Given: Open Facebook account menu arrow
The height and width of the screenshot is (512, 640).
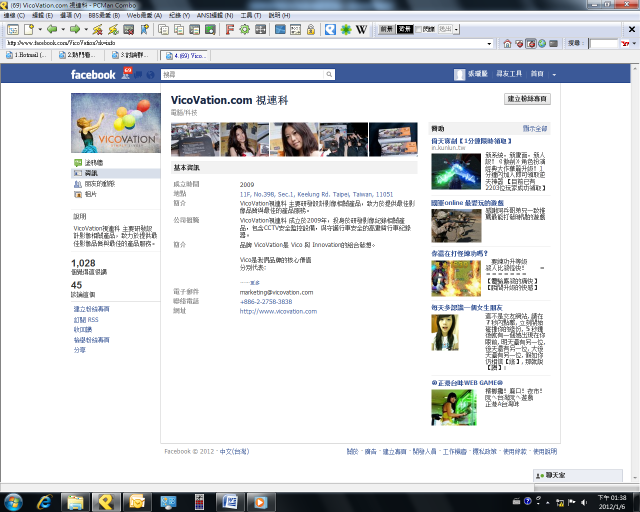Looking at the screenshot, I should [554, 75].
